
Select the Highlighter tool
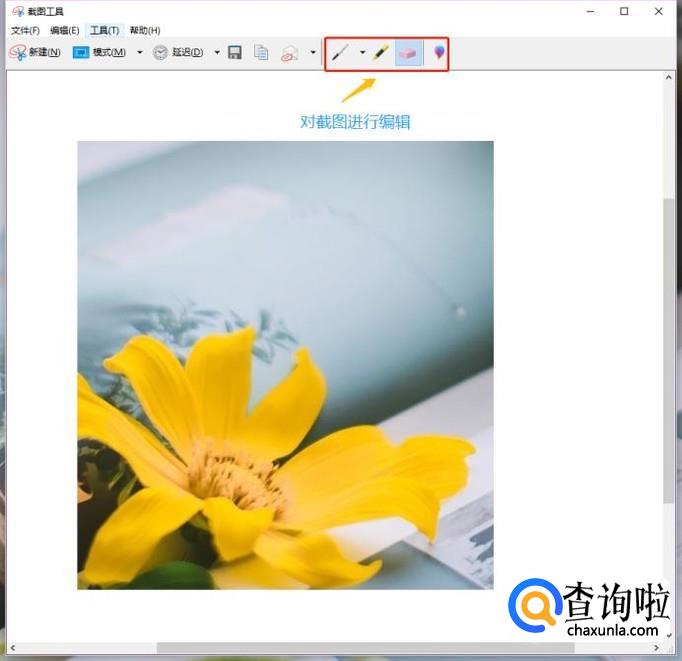pos(380,52)
